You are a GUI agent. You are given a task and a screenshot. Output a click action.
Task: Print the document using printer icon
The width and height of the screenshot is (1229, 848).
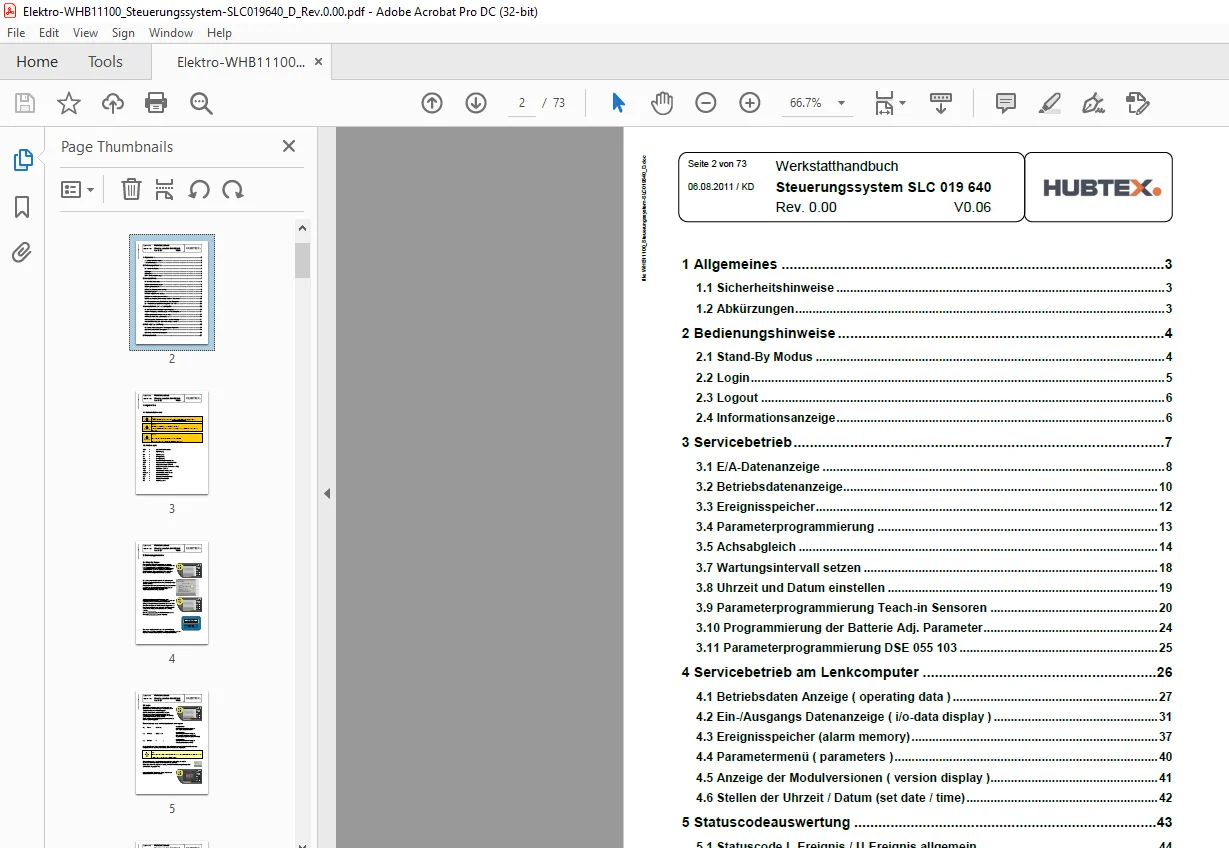[156, 103]
